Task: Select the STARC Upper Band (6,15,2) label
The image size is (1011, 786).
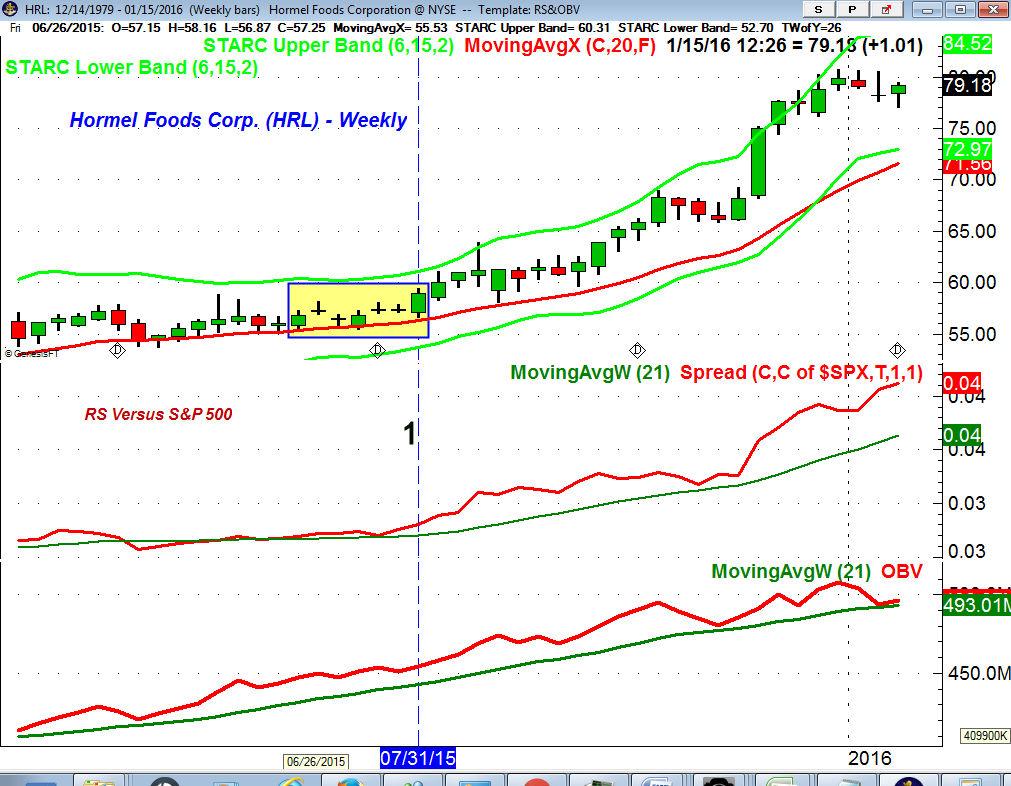Action: click(x=329, y=46)
